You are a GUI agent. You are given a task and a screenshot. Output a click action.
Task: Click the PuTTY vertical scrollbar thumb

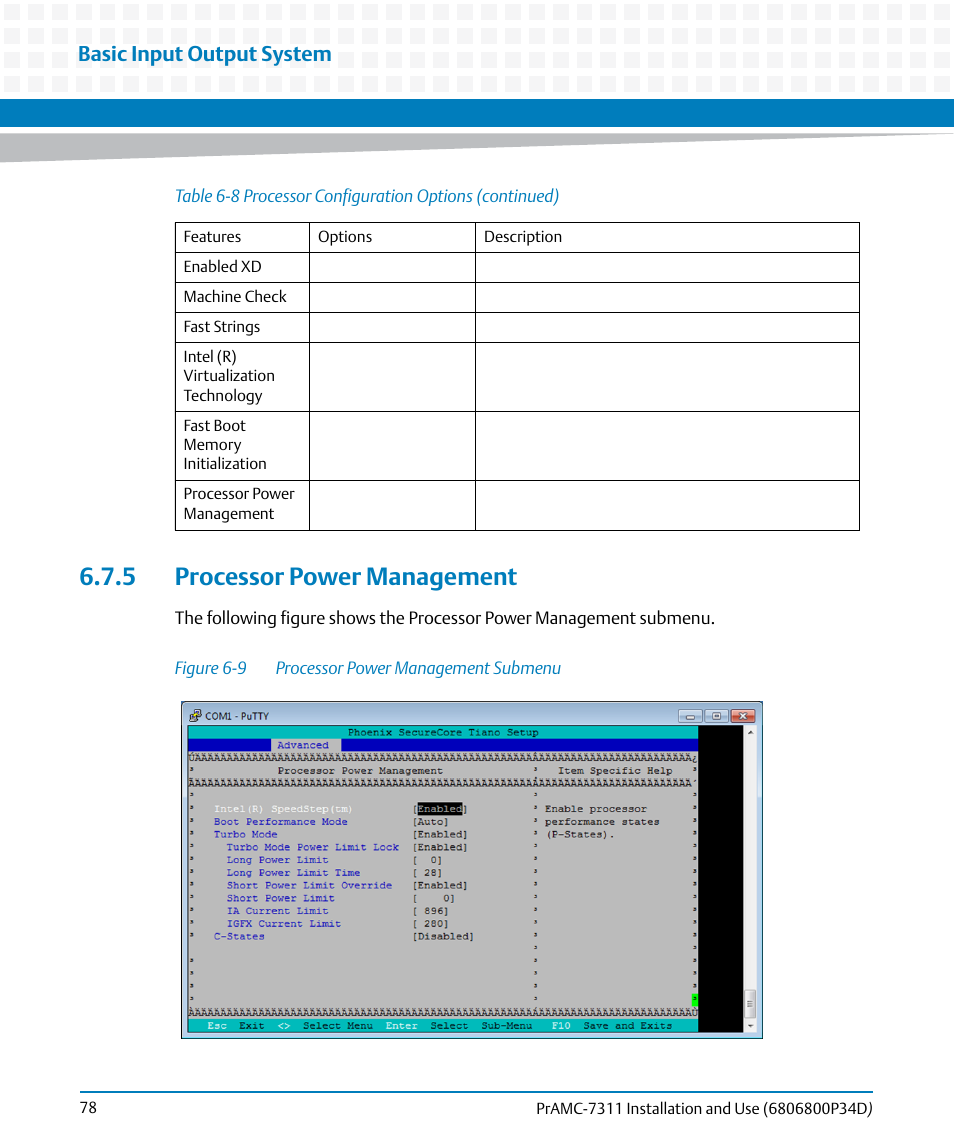750,1004
